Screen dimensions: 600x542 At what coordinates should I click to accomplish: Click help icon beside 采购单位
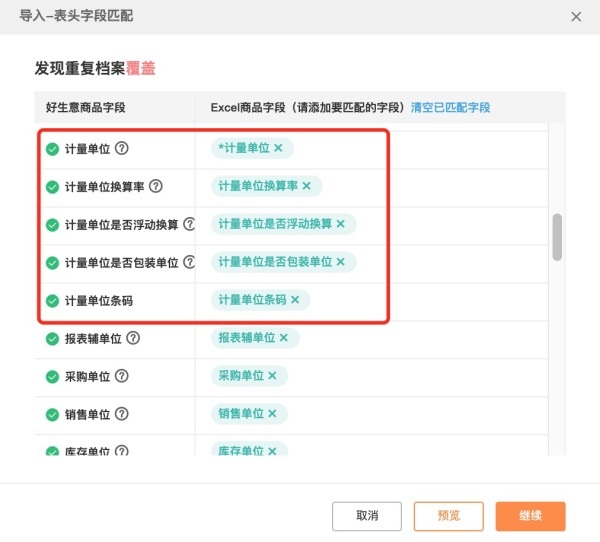[x=122, y=376]
